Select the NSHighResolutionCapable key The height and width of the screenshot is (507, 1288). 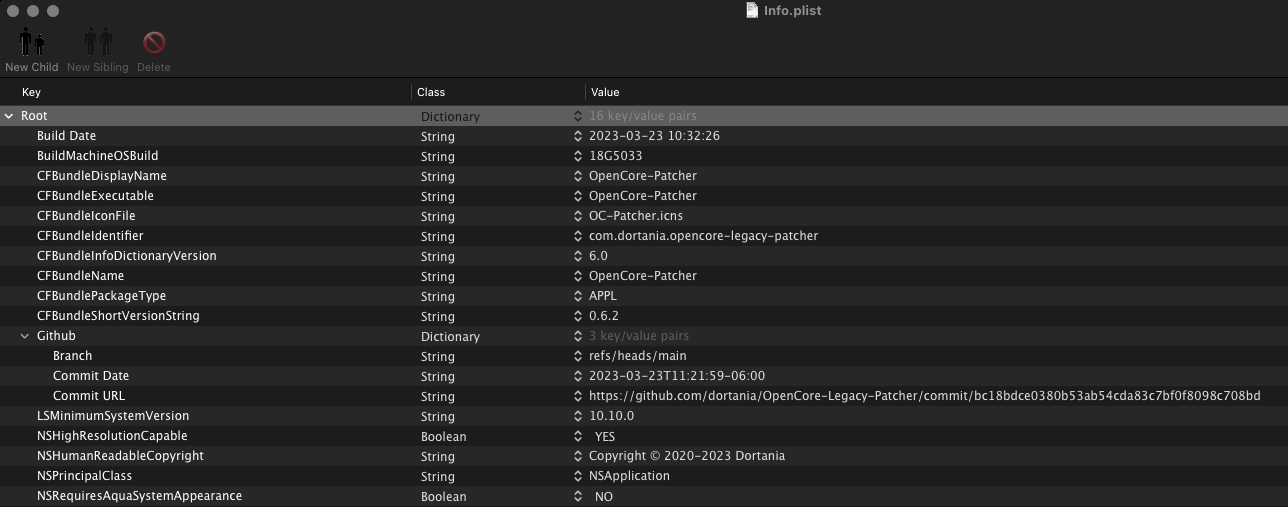[x=112, y=436]
